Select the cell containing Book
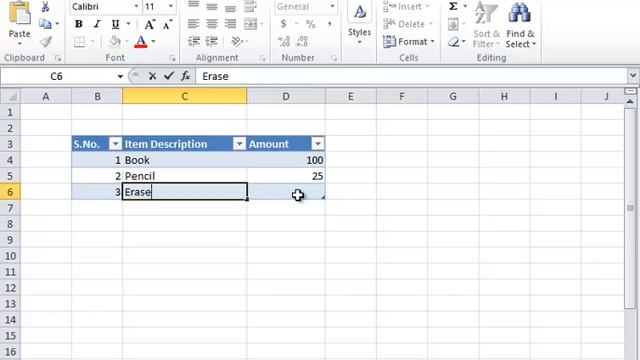The height and width of the screenshot is (360, 640). (184, 160)
